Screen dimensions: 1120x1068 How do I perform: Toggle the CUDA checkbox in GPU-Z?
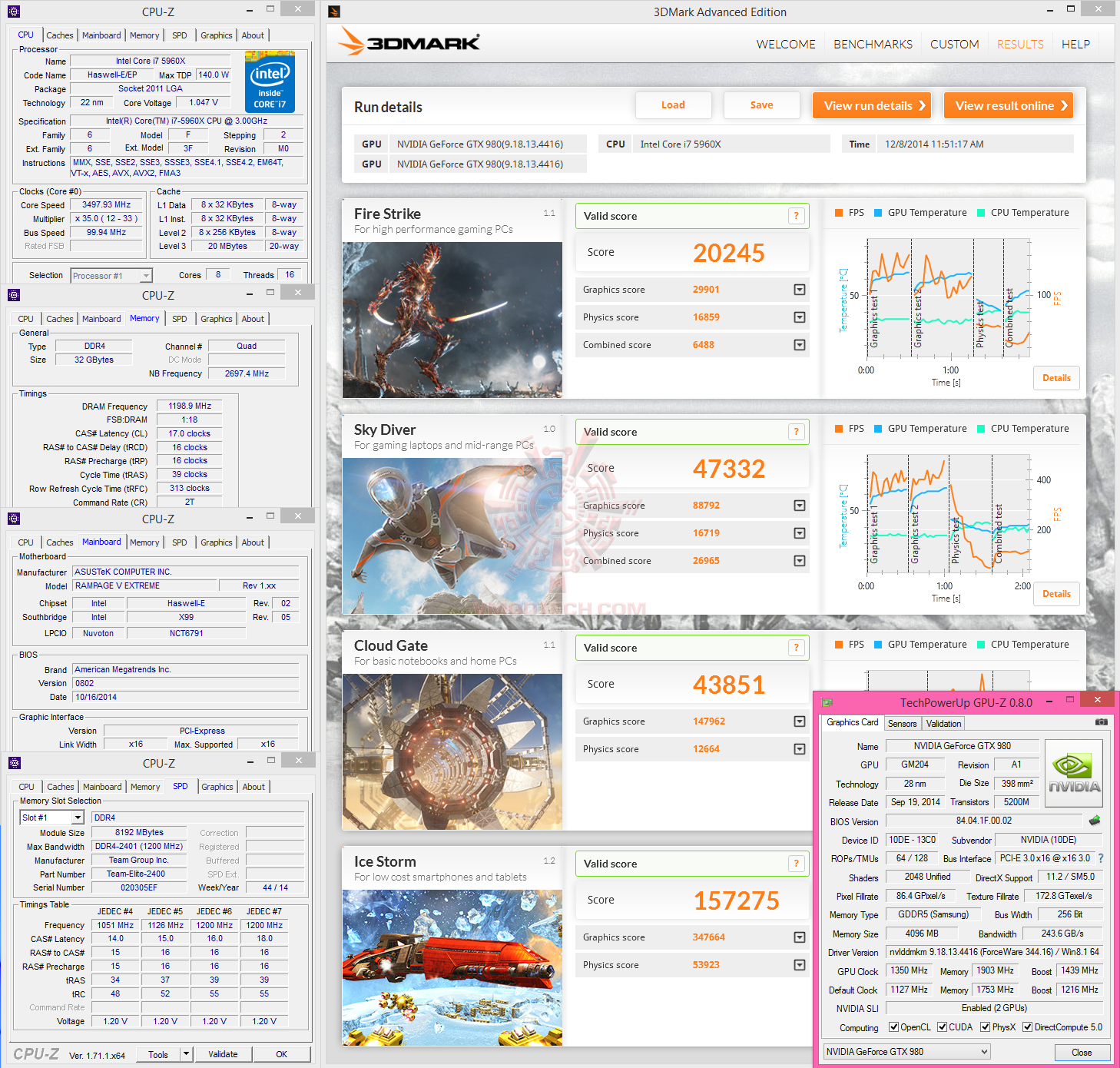click(942, 1027)
